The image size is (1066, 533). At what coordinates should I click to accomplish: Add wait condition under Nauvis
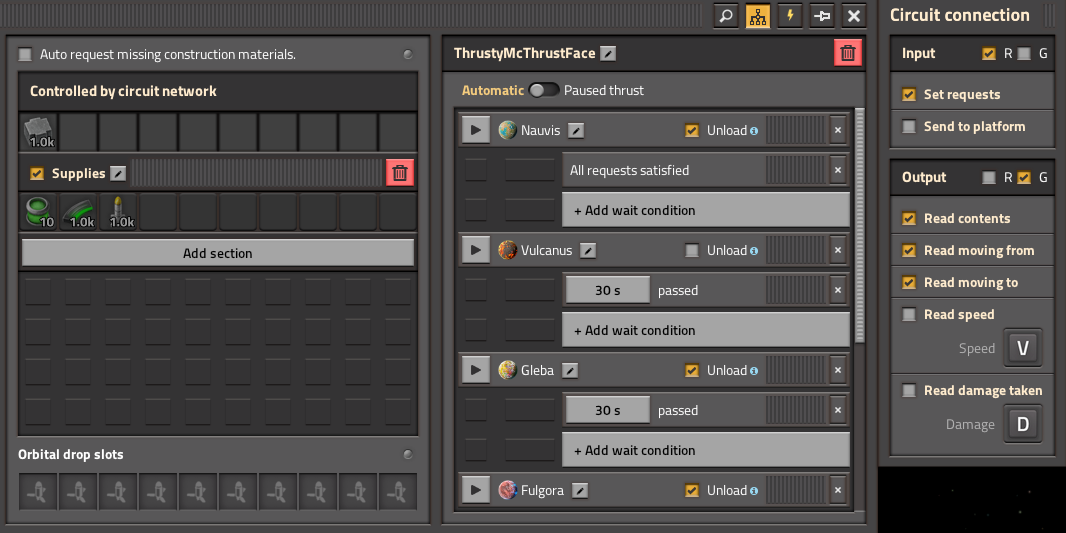[x=706, y=210]
